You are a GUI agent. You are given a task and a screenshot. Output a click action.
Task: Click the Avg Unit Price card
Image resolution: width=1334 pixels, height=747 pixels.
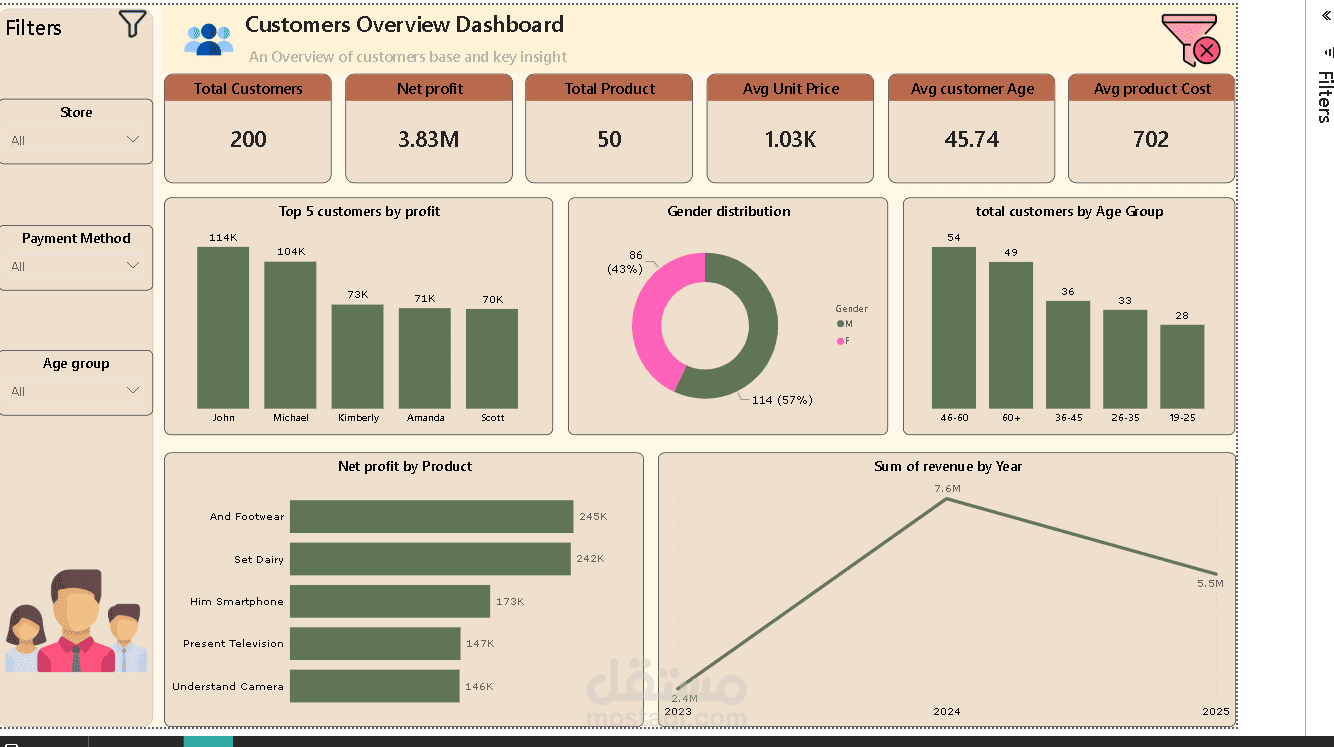(790, 128)
